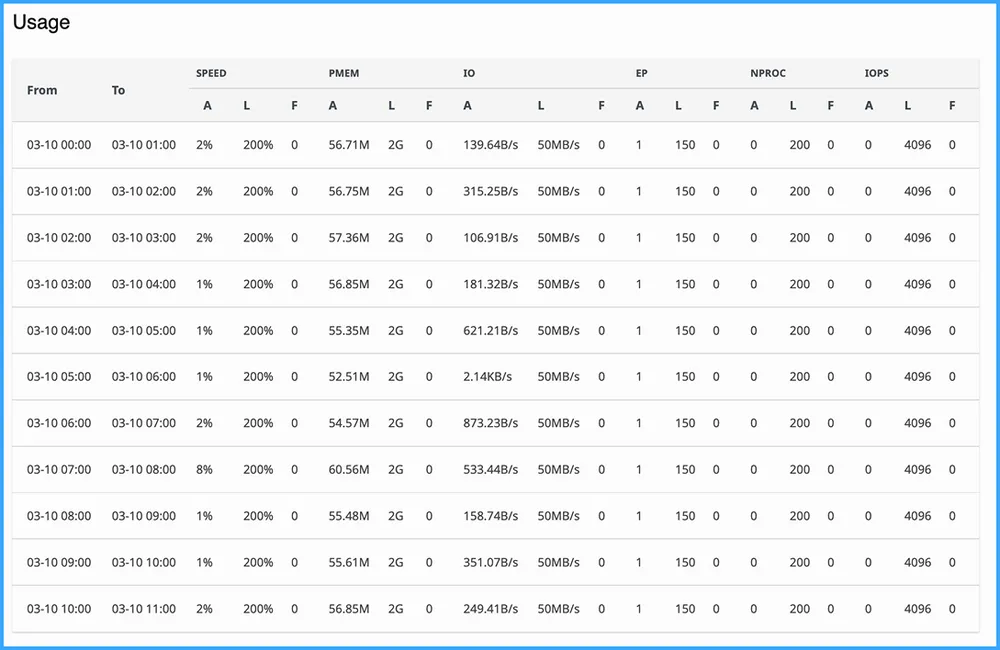This screenshot has height=650, width=1000.
Task: Select the 03-10 00:00 From cell
Action: [59, 145]
